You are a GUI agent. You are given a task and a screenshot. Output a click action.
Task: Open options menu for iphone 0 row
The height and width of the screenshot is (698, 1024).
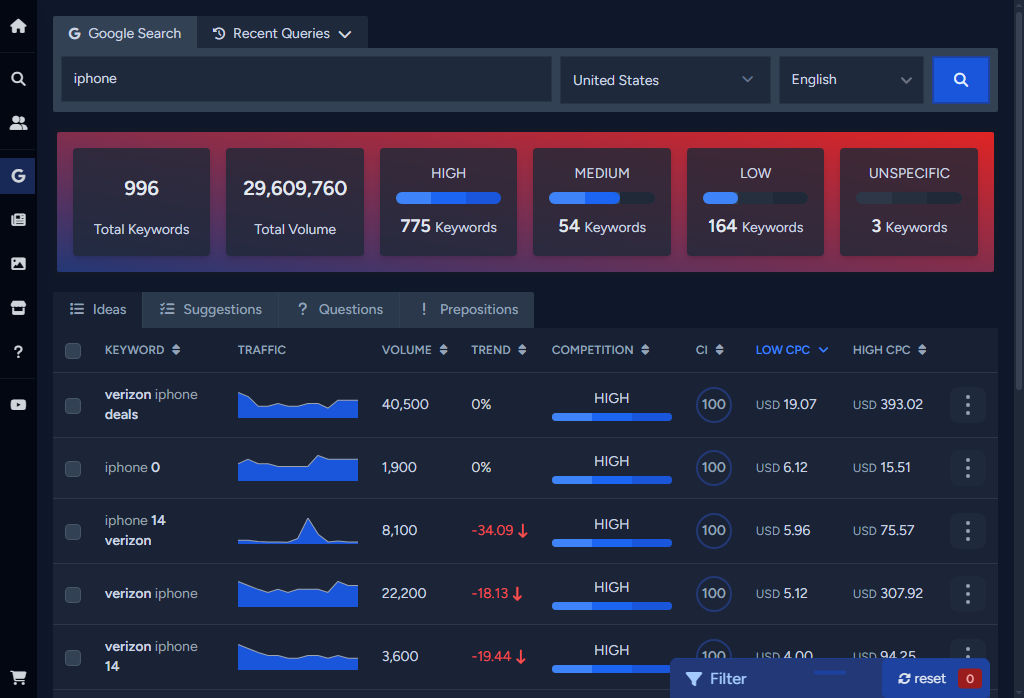point(968,468)
